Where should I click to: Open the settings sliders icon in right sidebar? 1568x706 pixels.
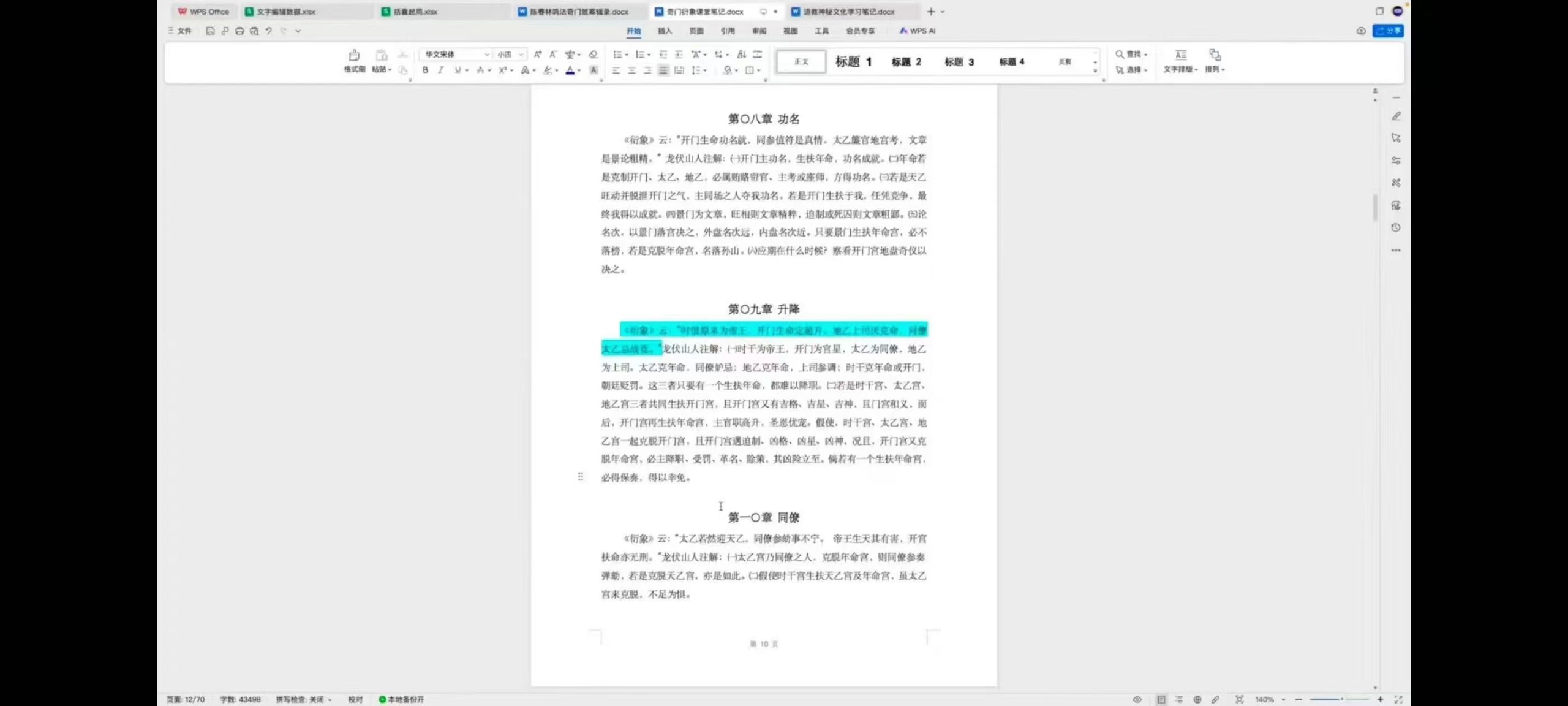click(x=1396, y=161)
